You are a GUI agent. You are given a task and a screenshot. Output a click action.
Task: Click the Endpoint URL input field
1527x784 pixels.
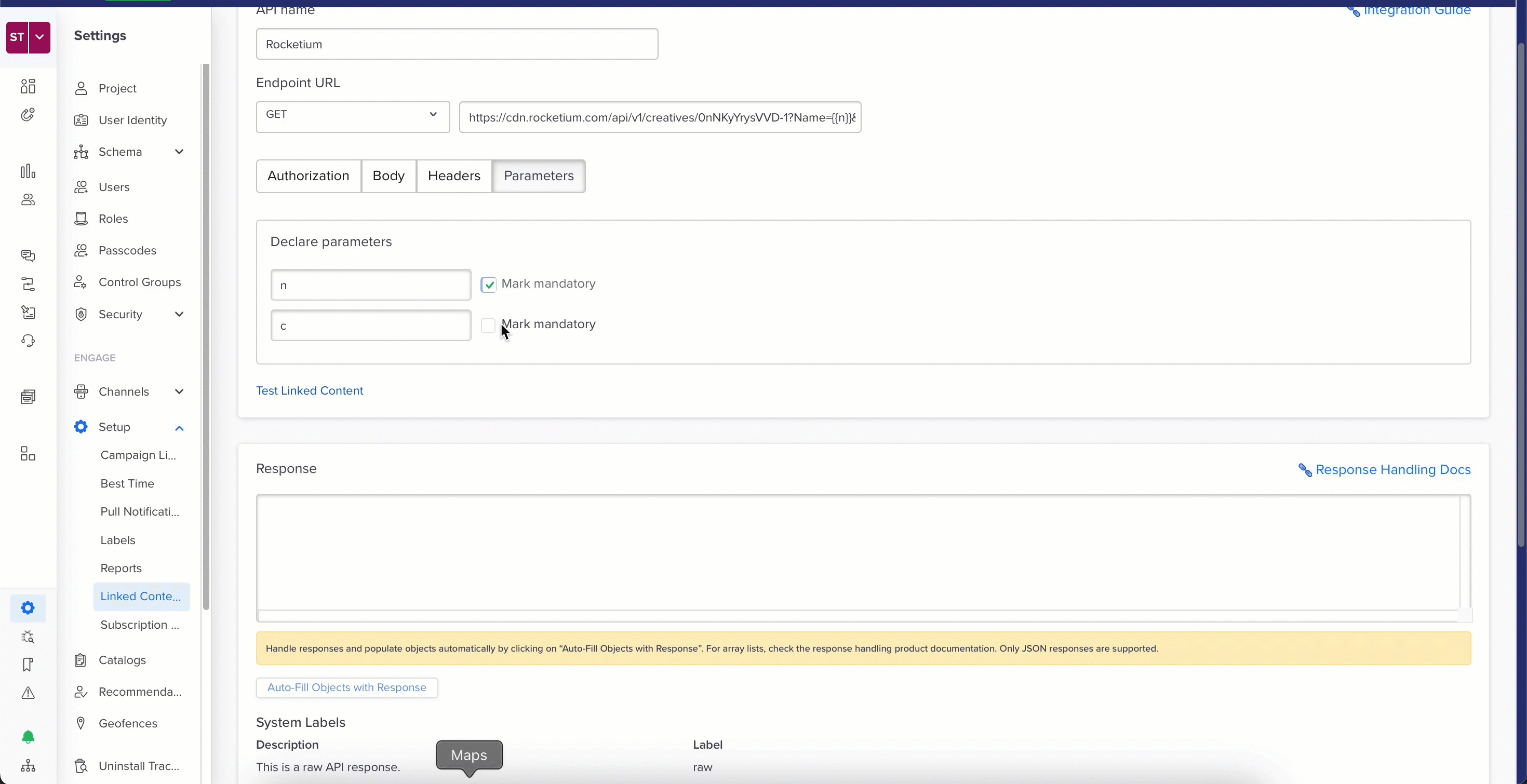click(x=660, y=117)
